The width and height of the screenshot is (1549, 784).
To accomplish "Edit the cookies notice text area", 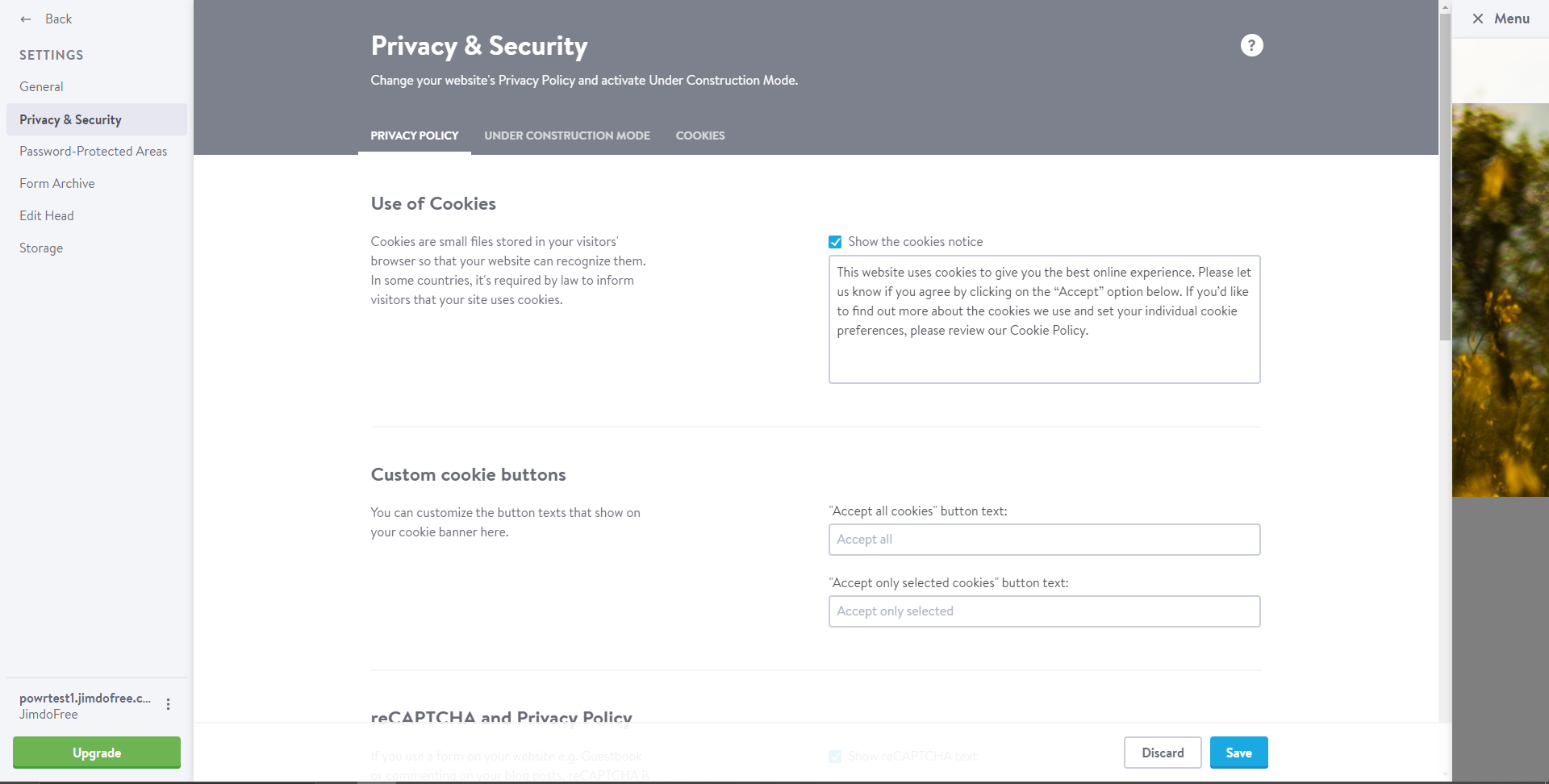I will coord(1044,319).
